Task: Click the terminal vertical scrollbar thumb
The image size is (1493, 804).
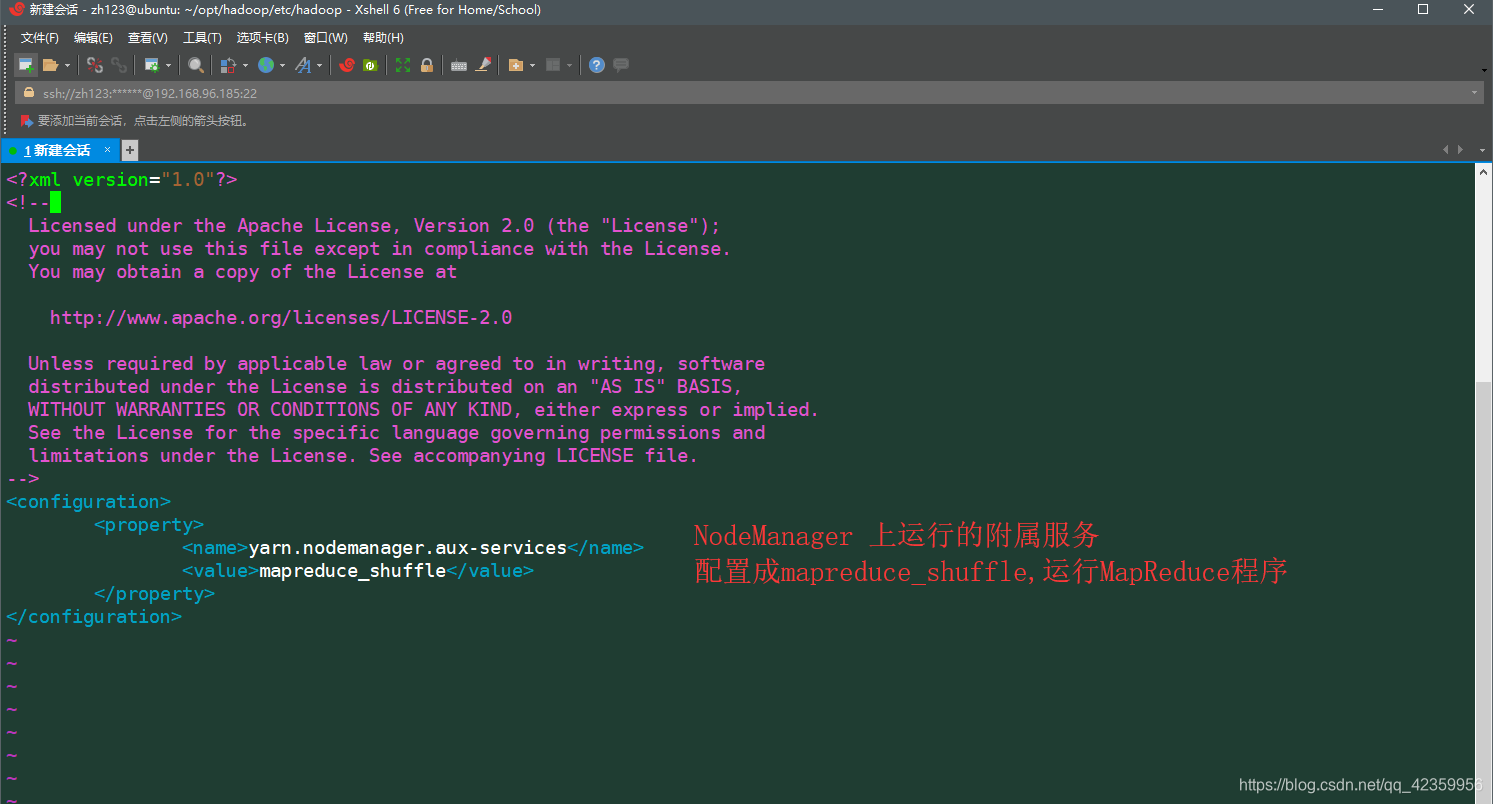Action: pyautogui.click(x=1484, y=590)
